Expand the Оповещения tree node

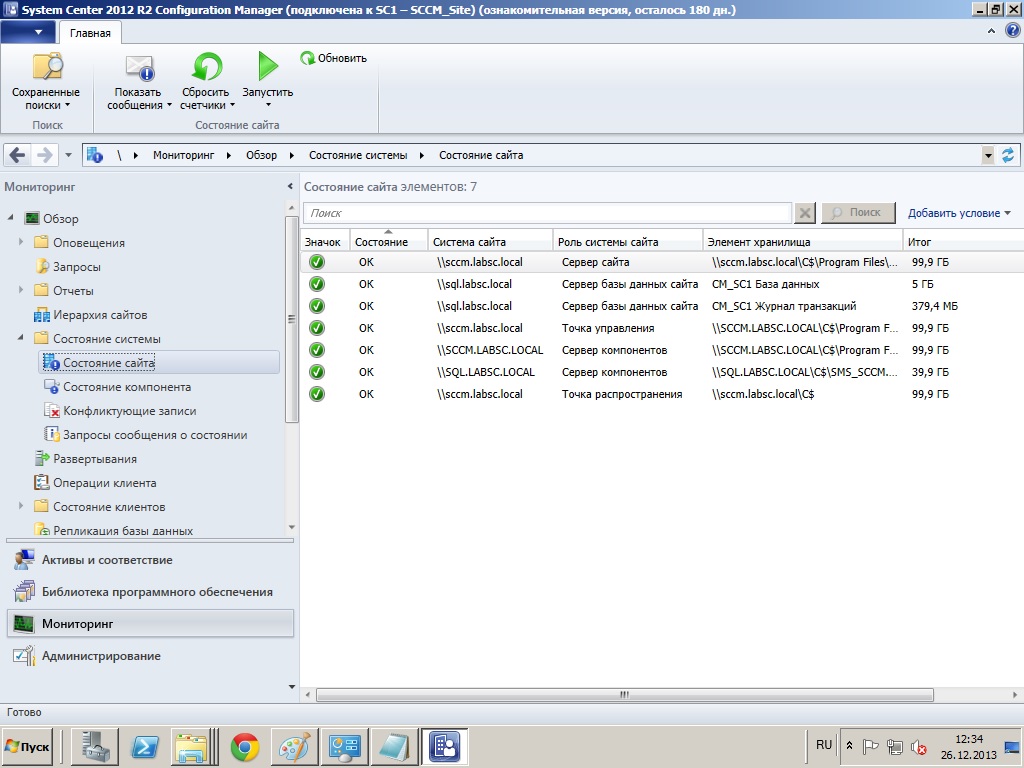21,242
